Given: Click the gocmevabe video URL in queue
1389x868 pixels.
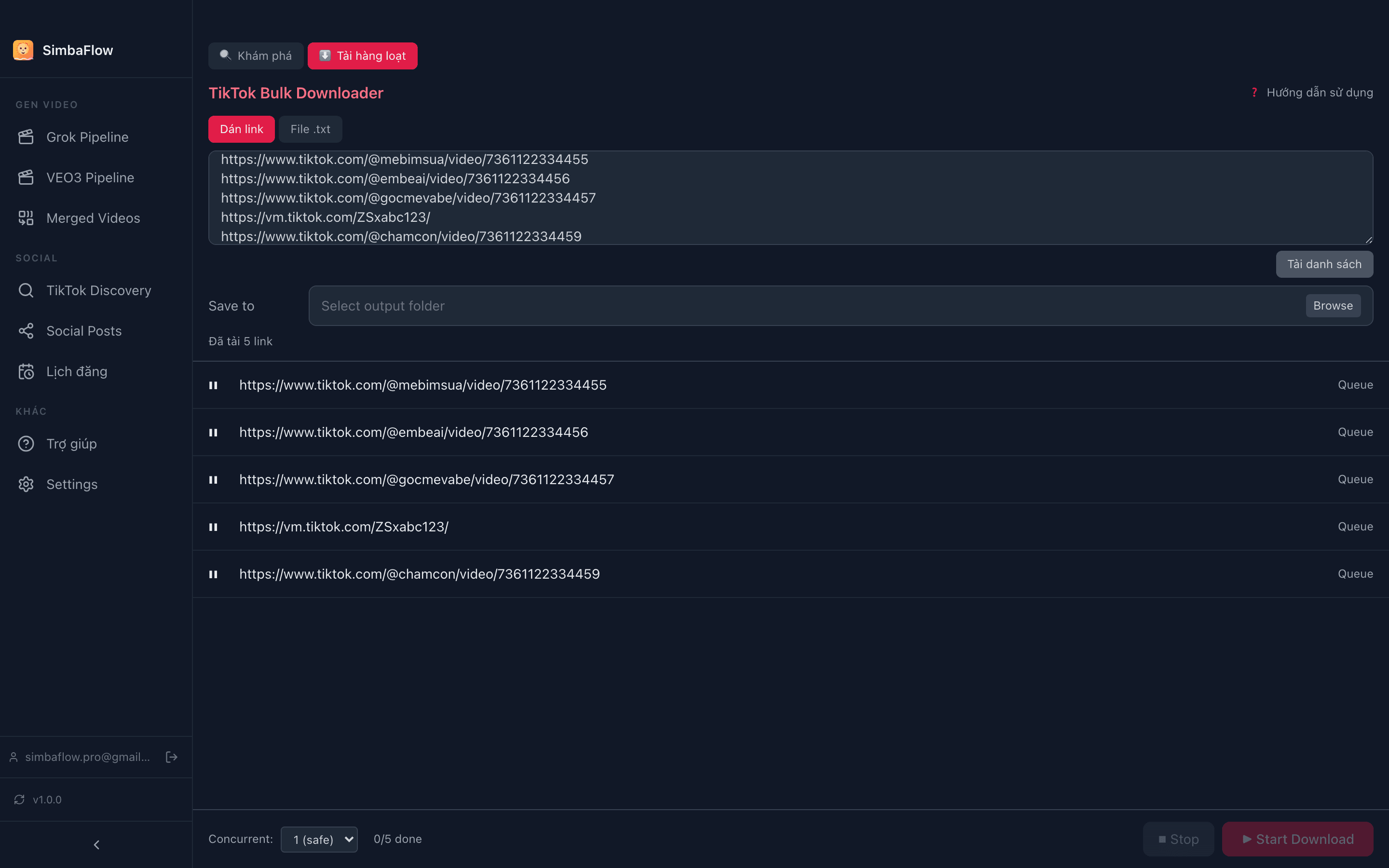Looking at the screenshot, I should (x=426, y=479).
